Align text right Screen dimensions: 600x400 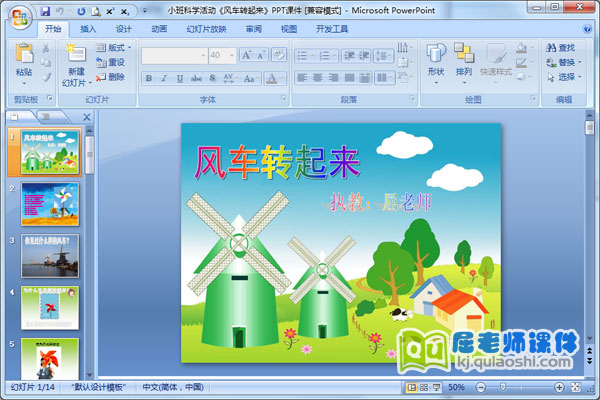(x=333, y=78)
